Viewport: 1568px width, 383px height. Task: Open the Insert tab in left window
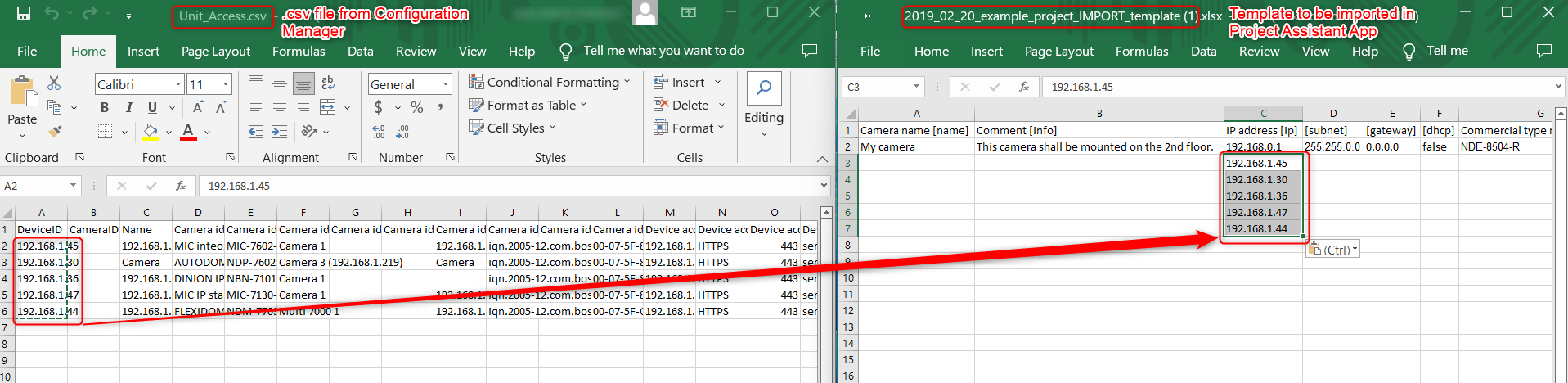pyautogui.click(x=143, y=51)
